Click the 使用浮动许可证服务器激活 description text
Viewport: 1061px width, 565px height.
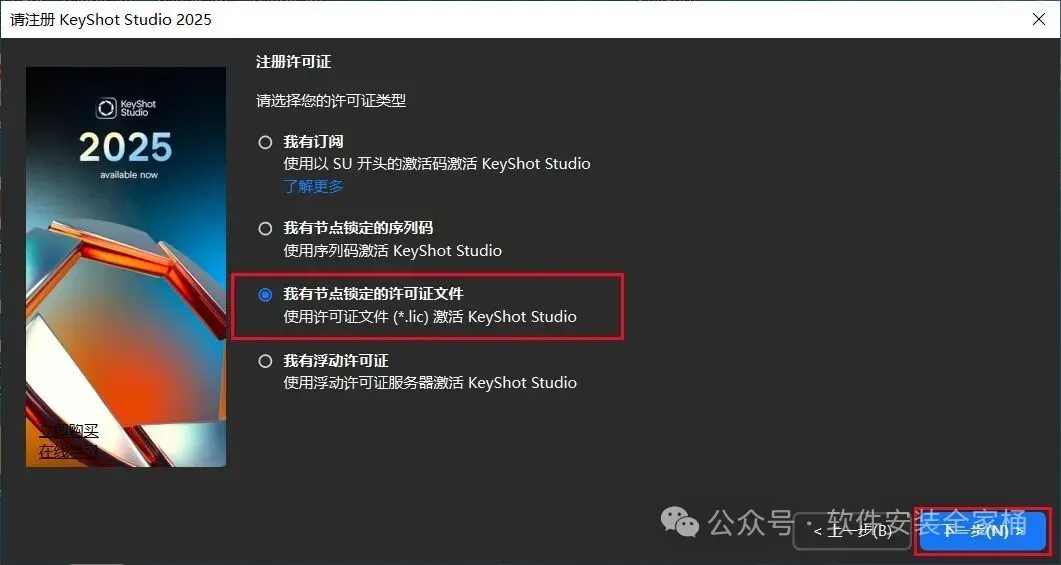(430, 383)
